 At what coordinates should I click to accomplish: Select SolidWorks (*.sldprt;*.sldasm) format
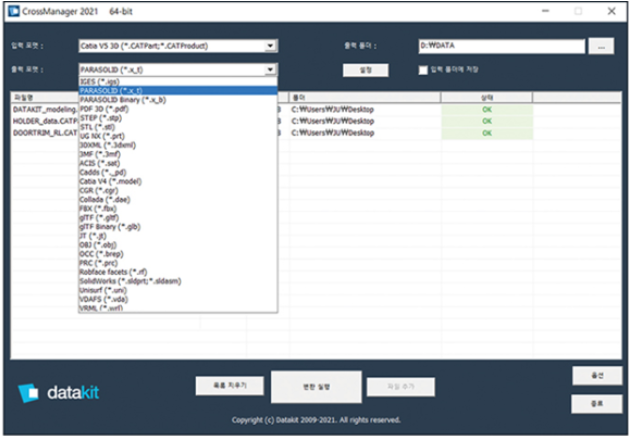pos(178,281)
